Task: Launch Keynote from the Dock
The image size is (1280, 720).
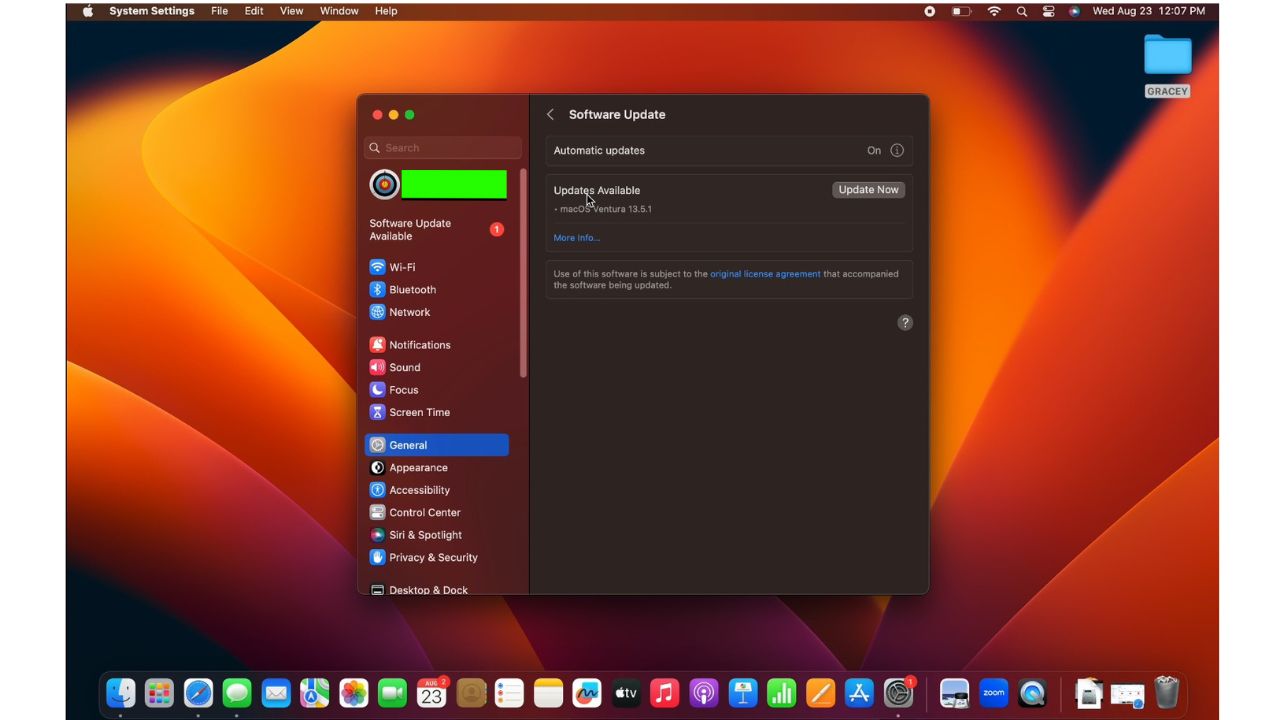Action: [x=743, y=692]
